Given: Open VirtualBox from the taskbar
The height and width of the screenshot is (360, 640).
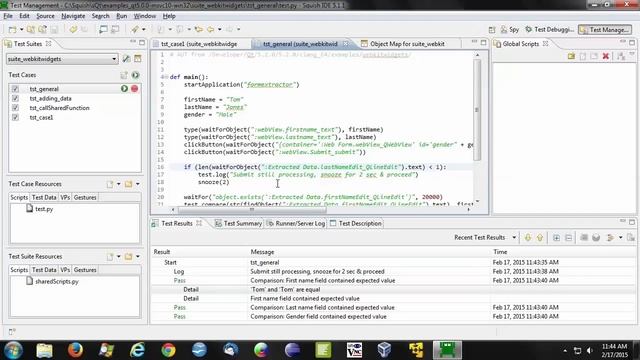Looking at the screenshot, I should [x=384, y=350].
